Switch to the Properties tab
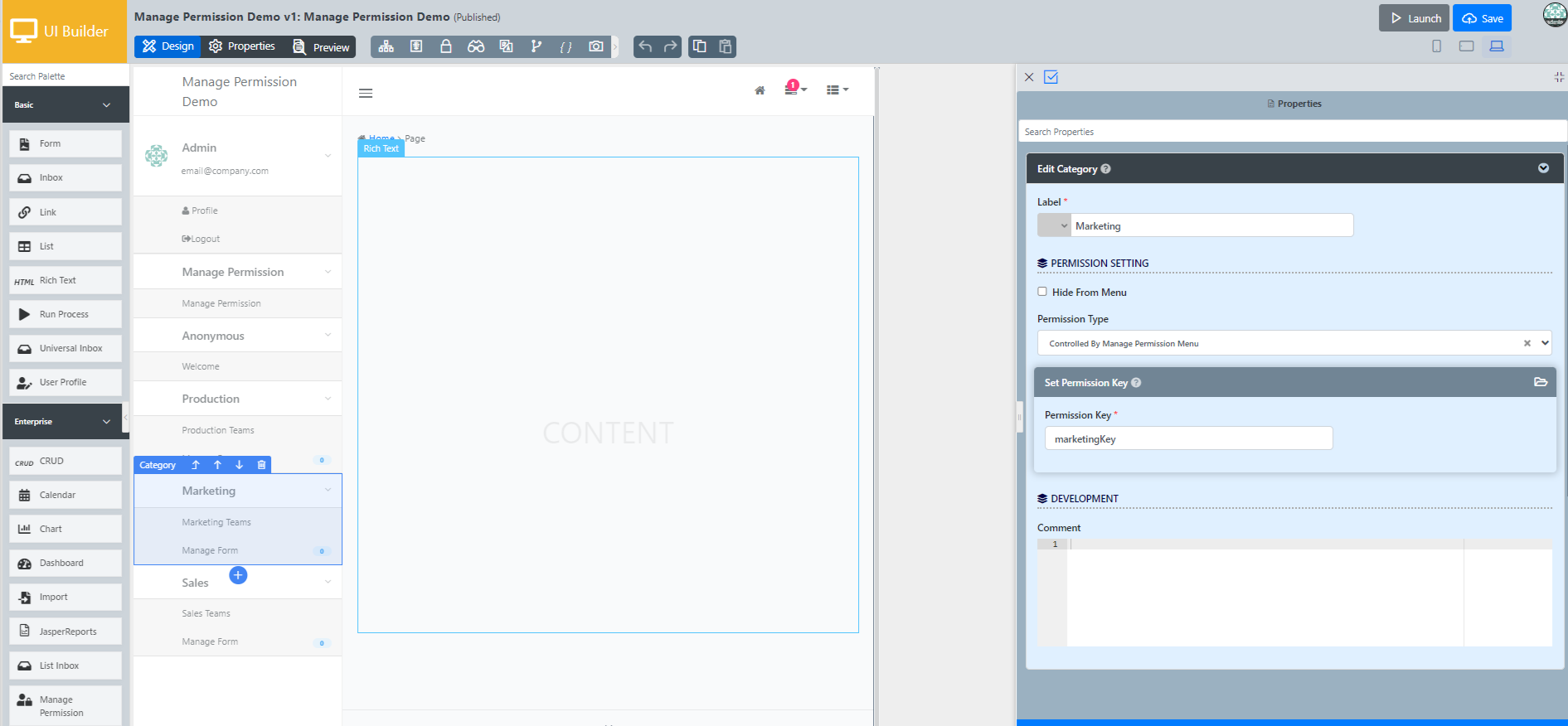1568x726 pixels. (x=242, y=46)
